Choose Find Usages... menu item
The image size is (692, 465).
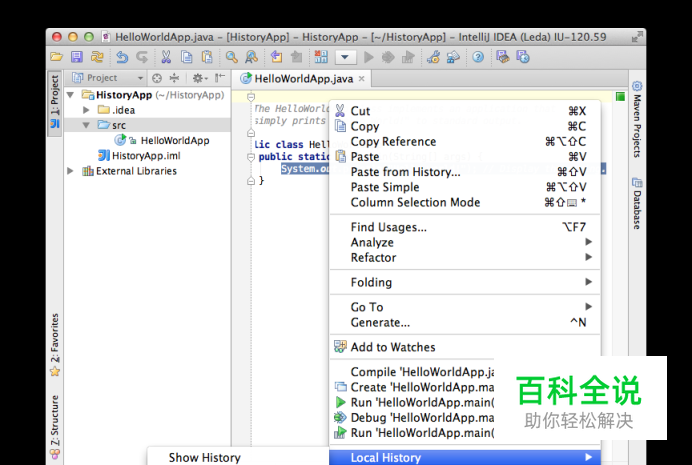[x=464, y=227]
